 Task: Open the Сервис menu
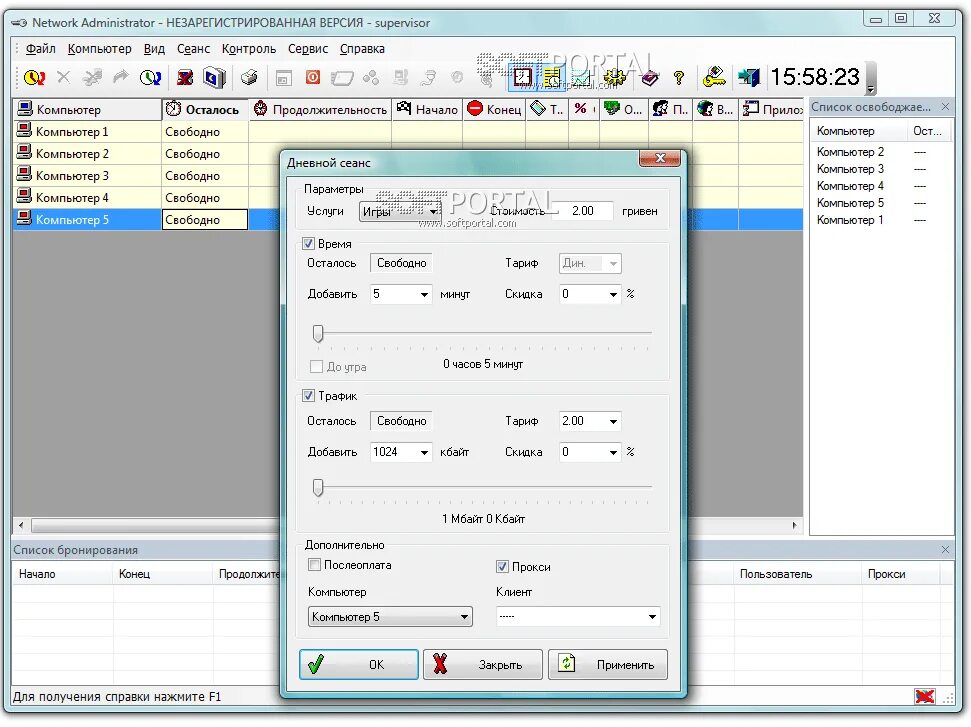click(308, 48)
